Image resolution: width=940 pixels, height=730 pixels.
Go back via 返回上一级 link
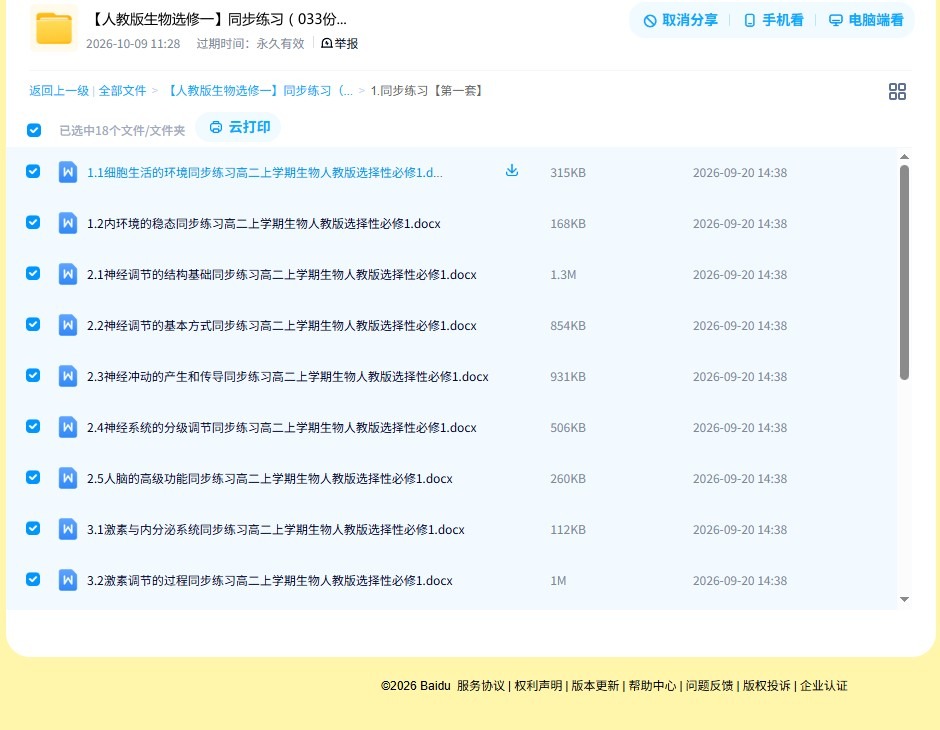point(59,91)
